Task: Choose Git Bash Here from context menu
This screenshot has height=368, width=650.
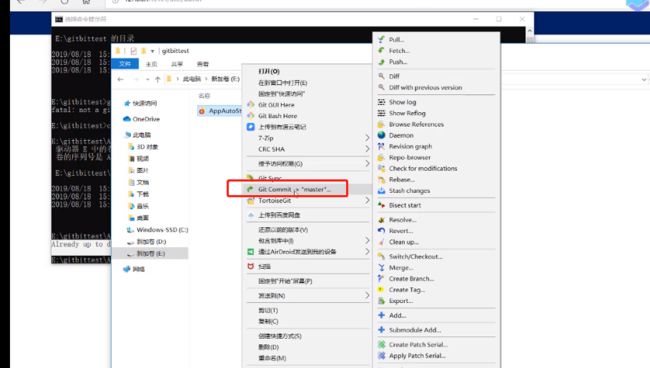Action: (307, 116)
